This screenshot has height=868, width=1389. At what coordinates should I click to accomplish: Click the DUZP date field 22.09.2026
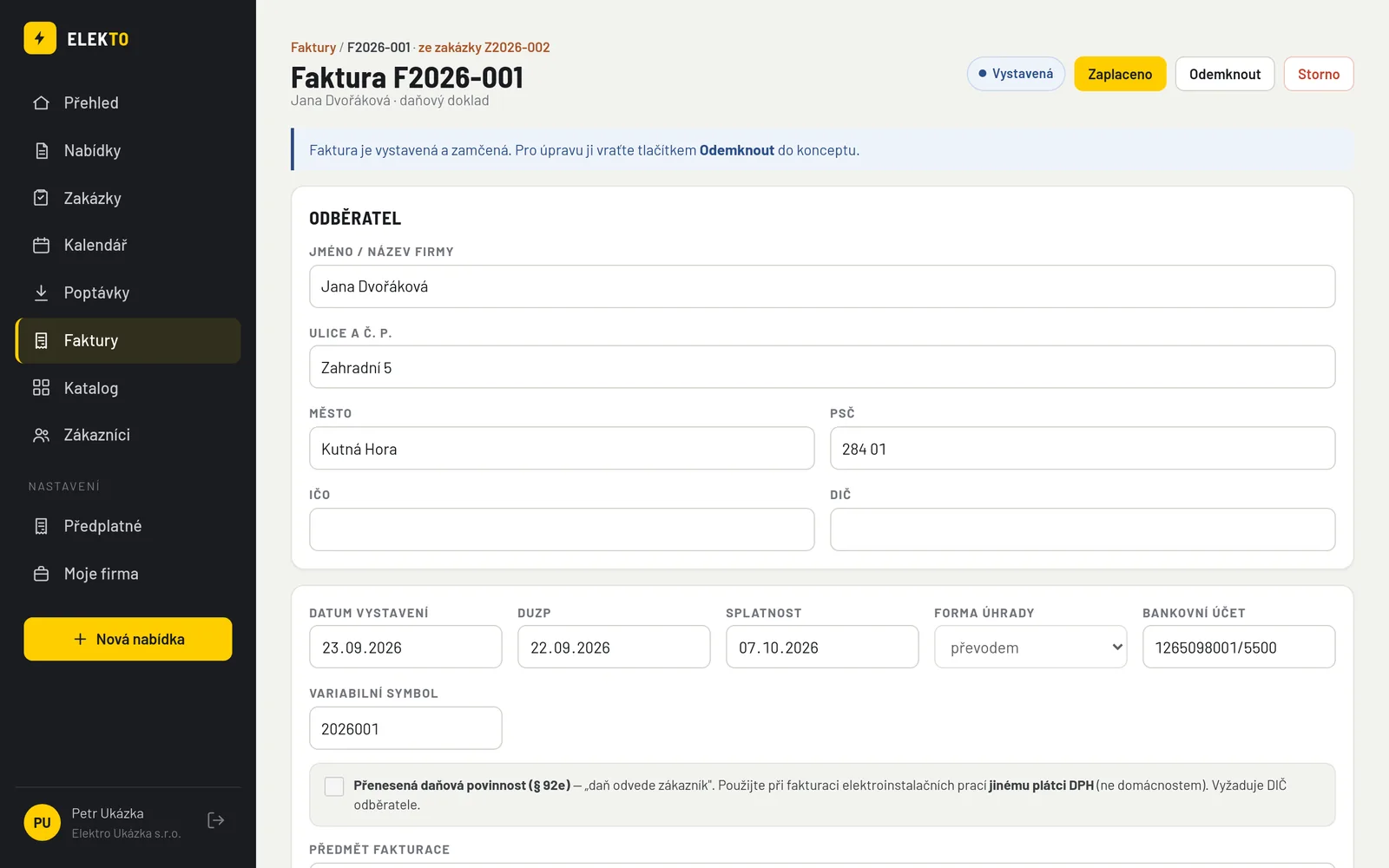point(614,647)
